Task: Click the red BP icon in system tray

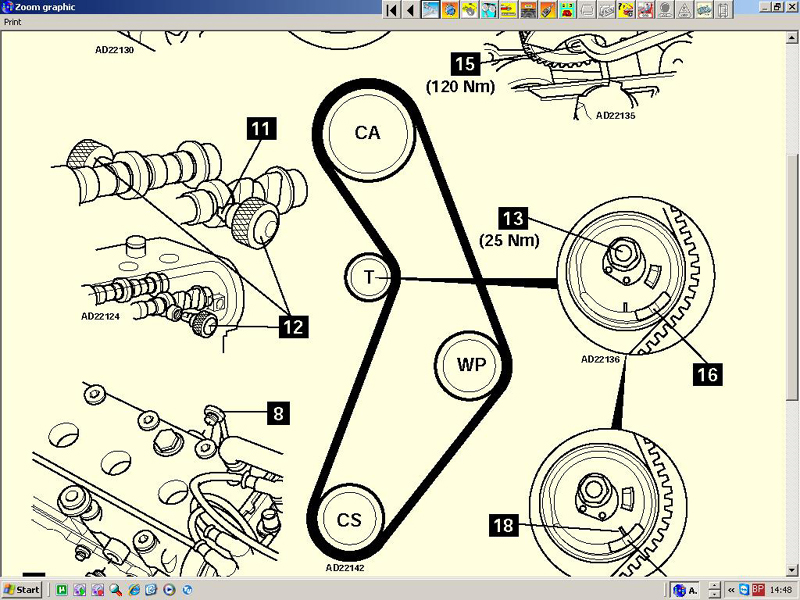Action: (758, 590)
